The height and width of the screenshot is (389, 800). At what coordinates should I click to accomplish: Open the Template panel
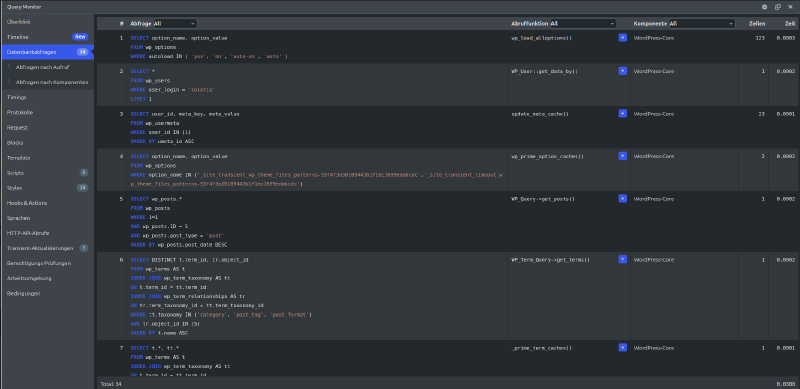tap(47, 158)
